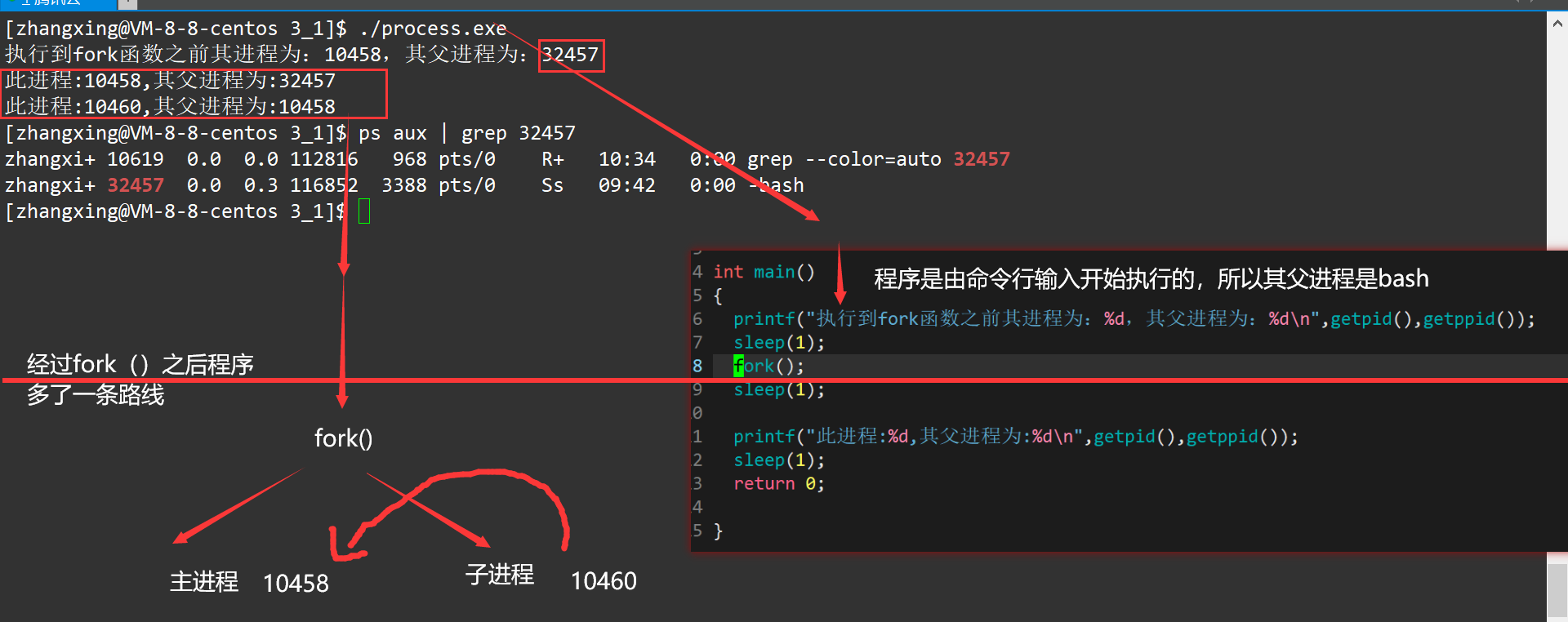The height and width of the screenshot is (622, 1568).
Task: Click the RSS value 968
Action: [410, 159]
